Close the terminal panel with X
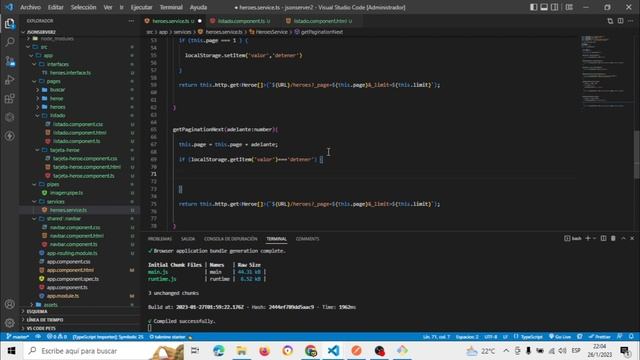 point(632,238)
